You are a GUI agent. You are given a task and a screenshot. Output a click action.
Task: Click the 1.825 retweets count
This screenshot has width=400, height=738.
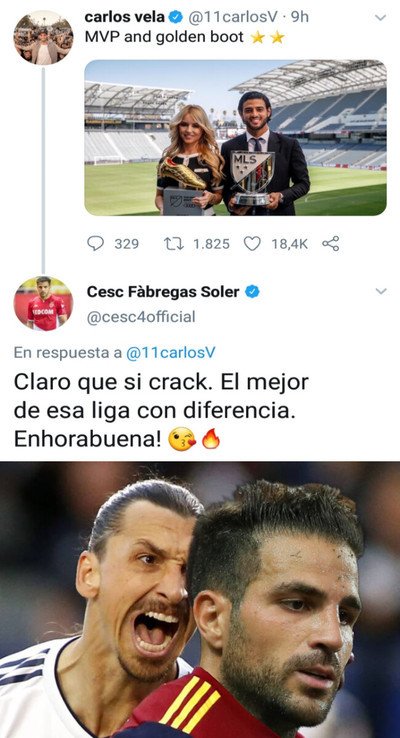211,244
